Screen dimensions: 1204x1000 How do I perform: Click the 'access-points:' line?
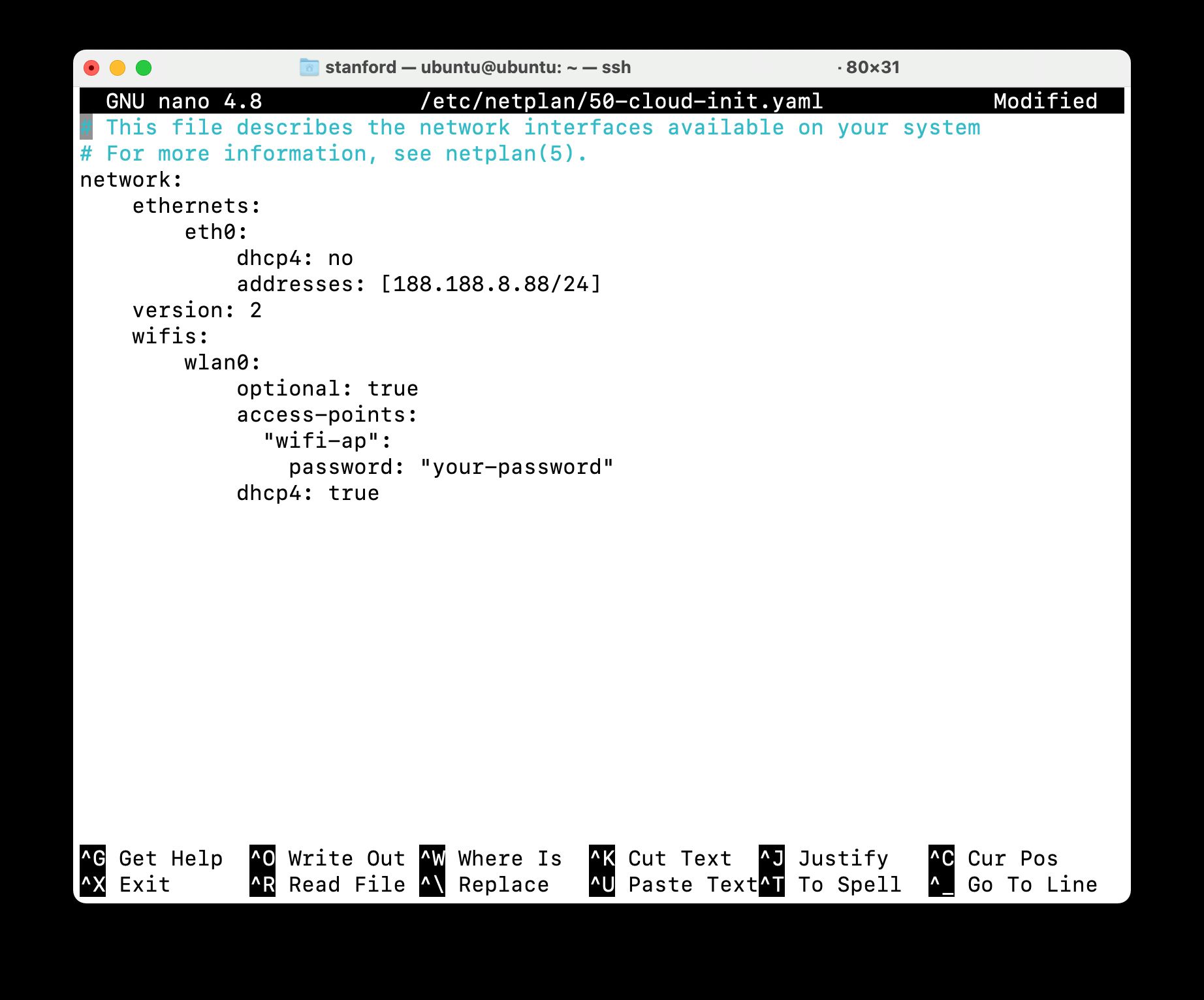click(x=327, y=414)
